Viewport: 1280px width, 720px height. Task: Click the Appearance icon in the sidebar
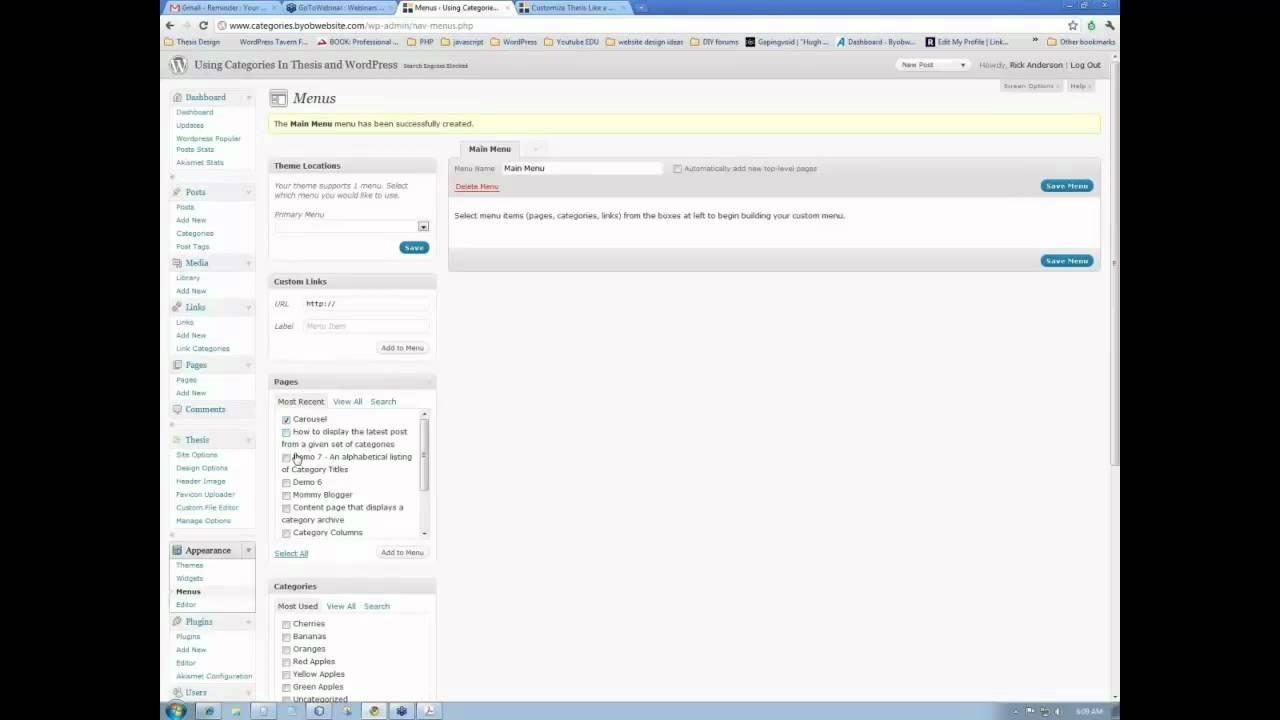click(177, 550)
